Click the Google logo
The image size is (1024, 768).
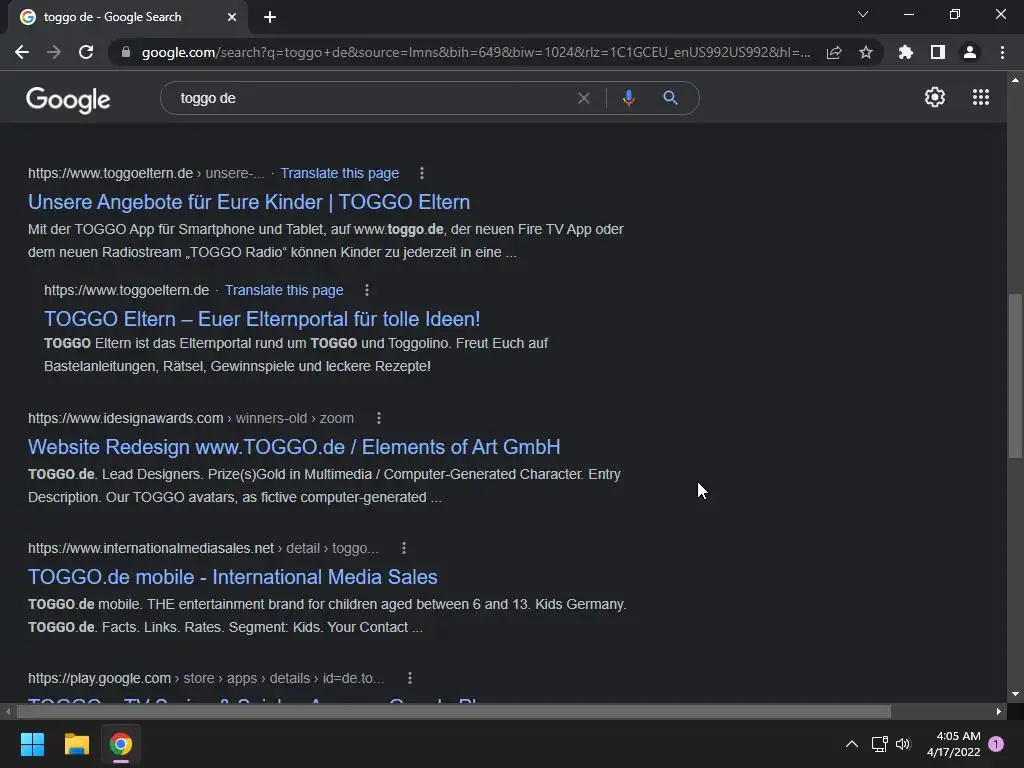pos(68,100)
